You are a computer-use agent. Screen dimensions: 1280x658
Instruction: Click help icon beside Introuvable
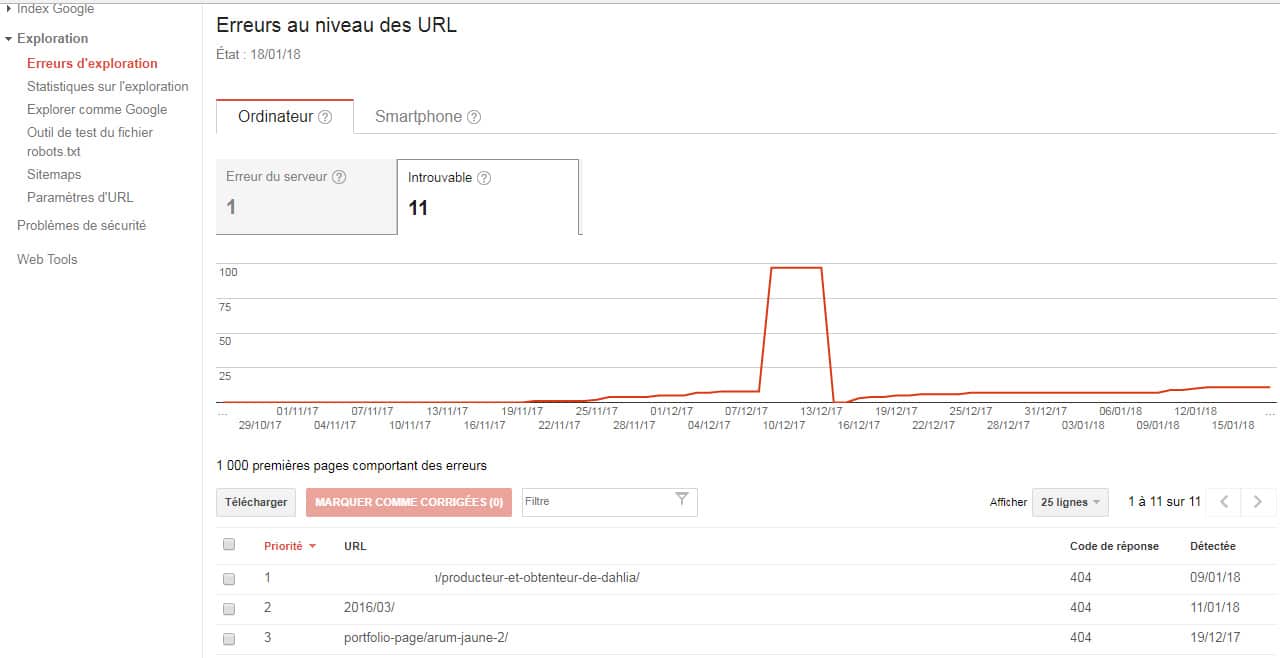point(484,178)
